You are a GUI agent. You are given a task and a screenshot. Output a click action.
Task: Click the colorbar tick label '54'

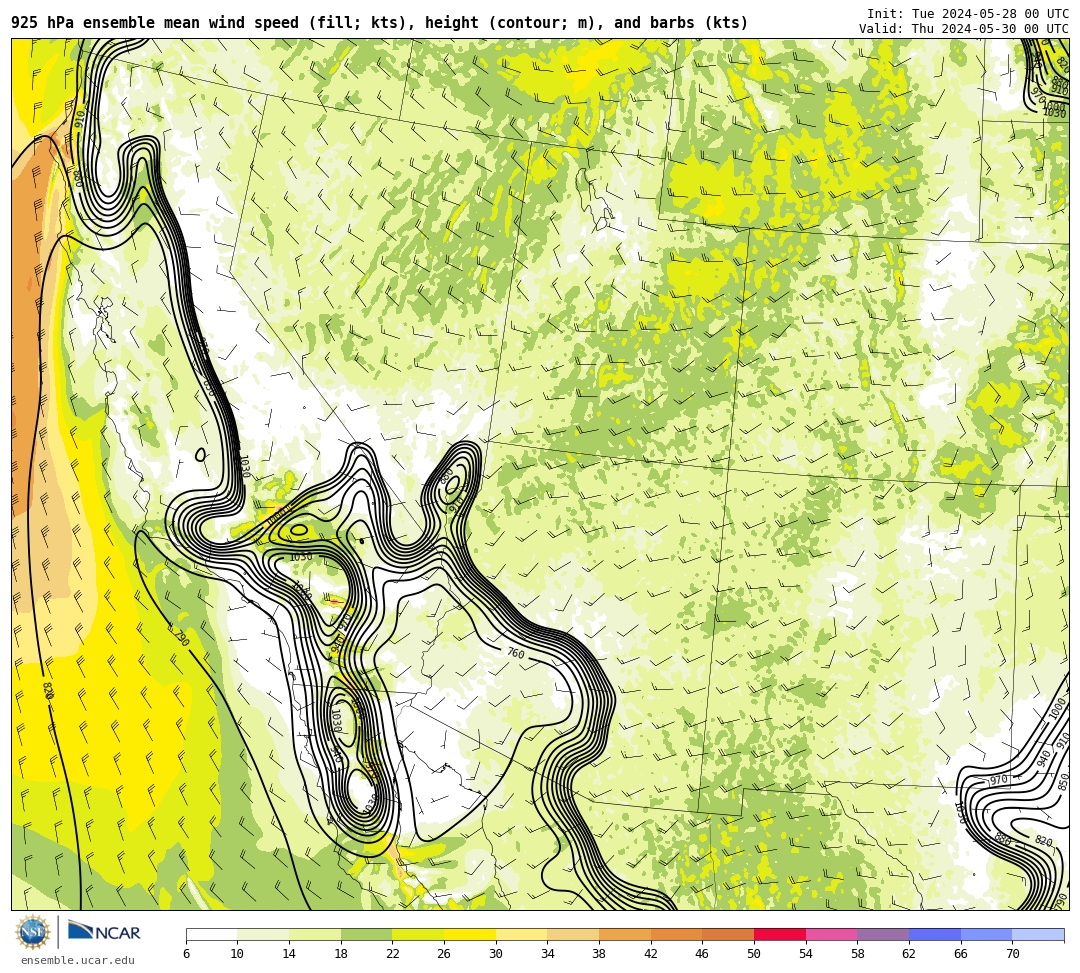pos(806,954)
